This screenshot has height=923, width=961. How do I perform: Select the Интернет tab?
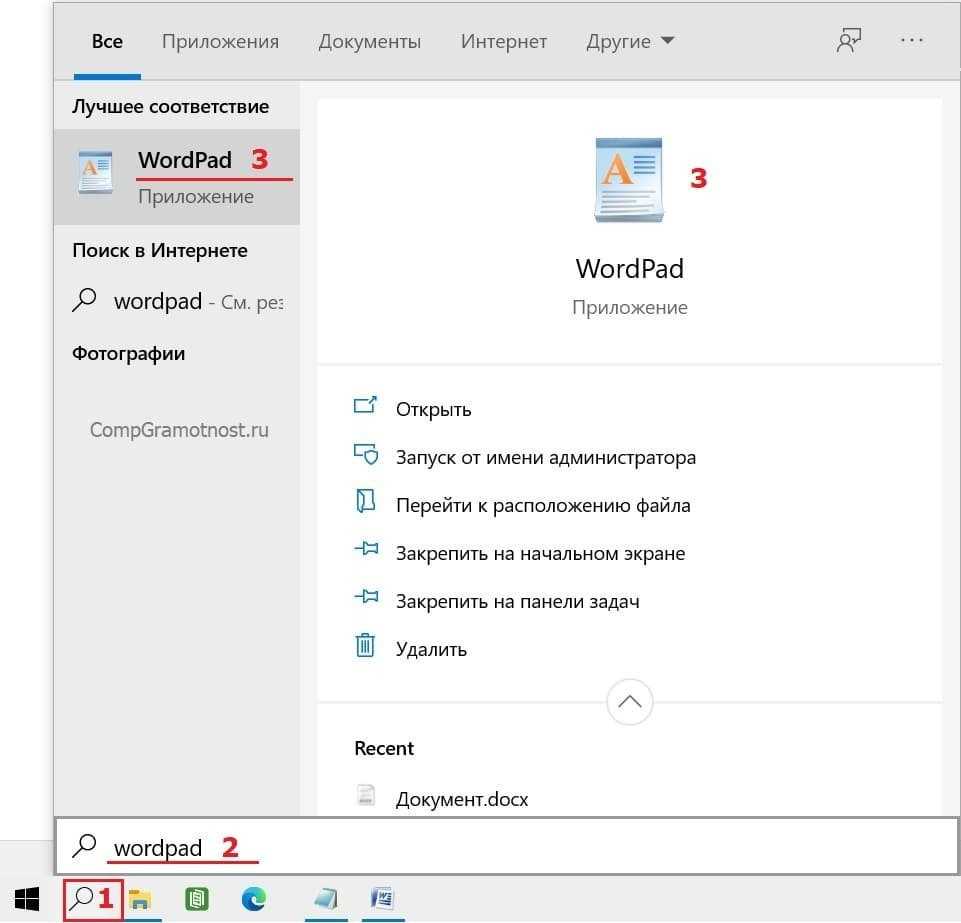point(503,41)
